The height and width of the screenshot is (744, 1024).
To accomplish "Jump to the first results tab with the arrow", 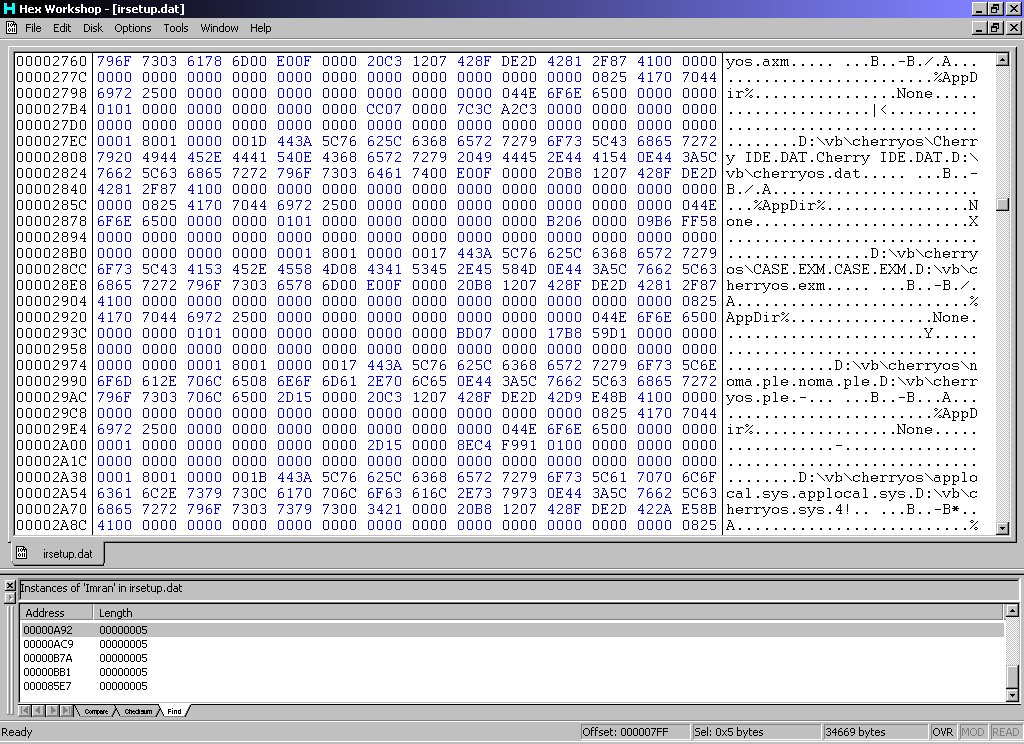I will click(x=25, y=711).
